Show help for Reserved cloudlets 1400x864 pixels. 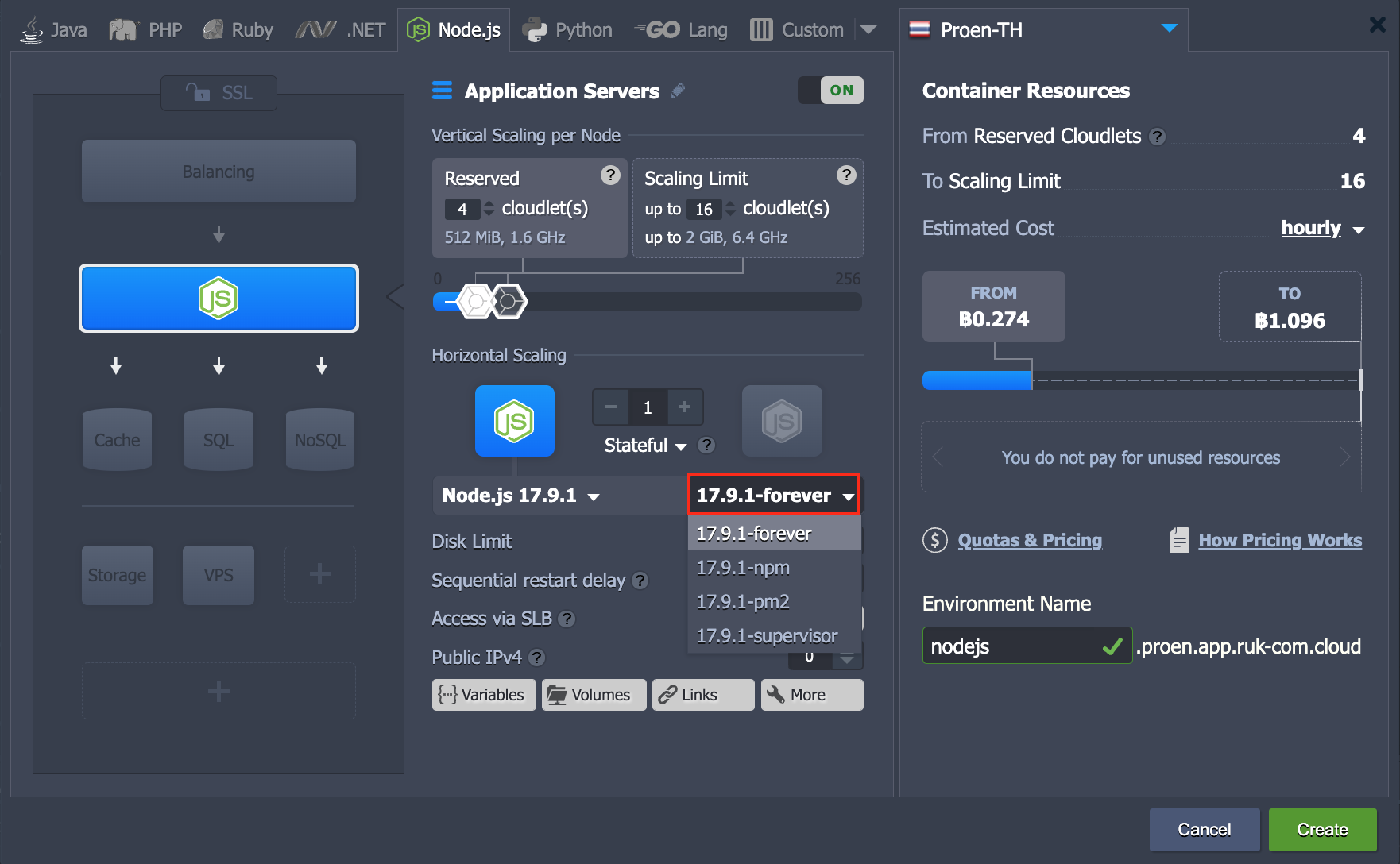click(x=610, y=175)
